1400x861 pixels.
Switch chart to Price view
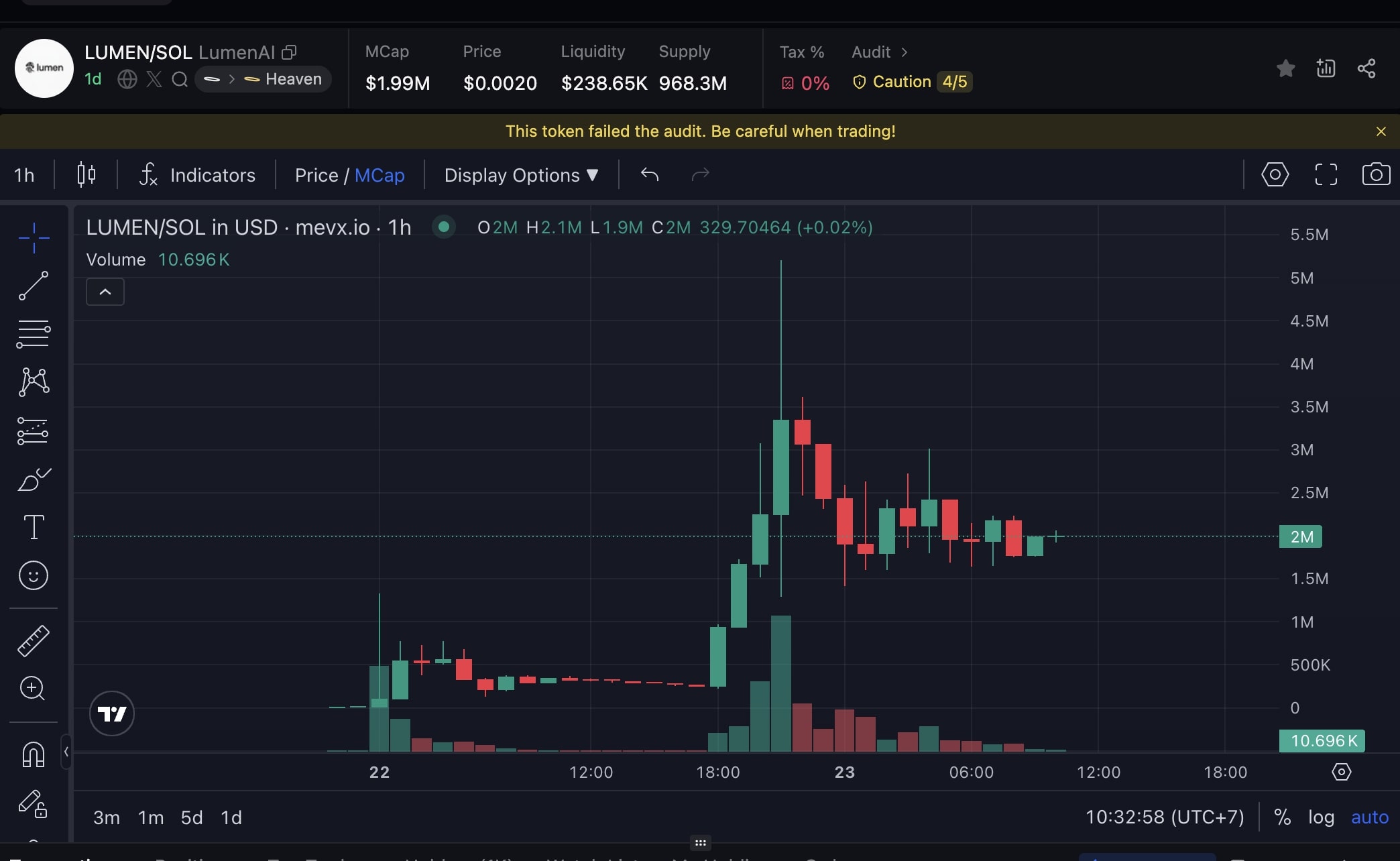pyautogui.click(x=316, y=175)
